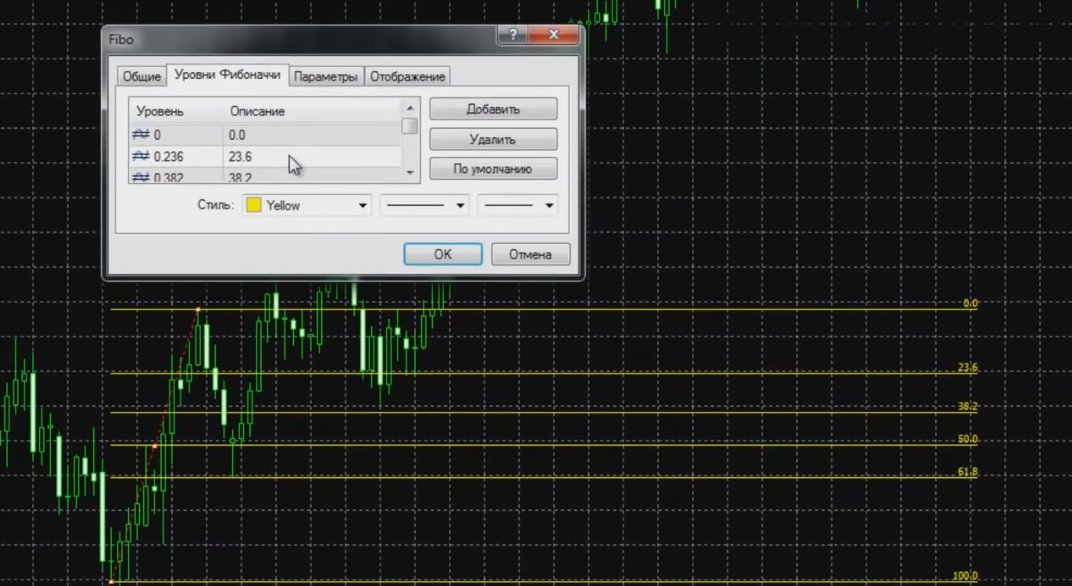Open the Параметры tab
The image size is (1072, 586).
click(x=325, y=77)
